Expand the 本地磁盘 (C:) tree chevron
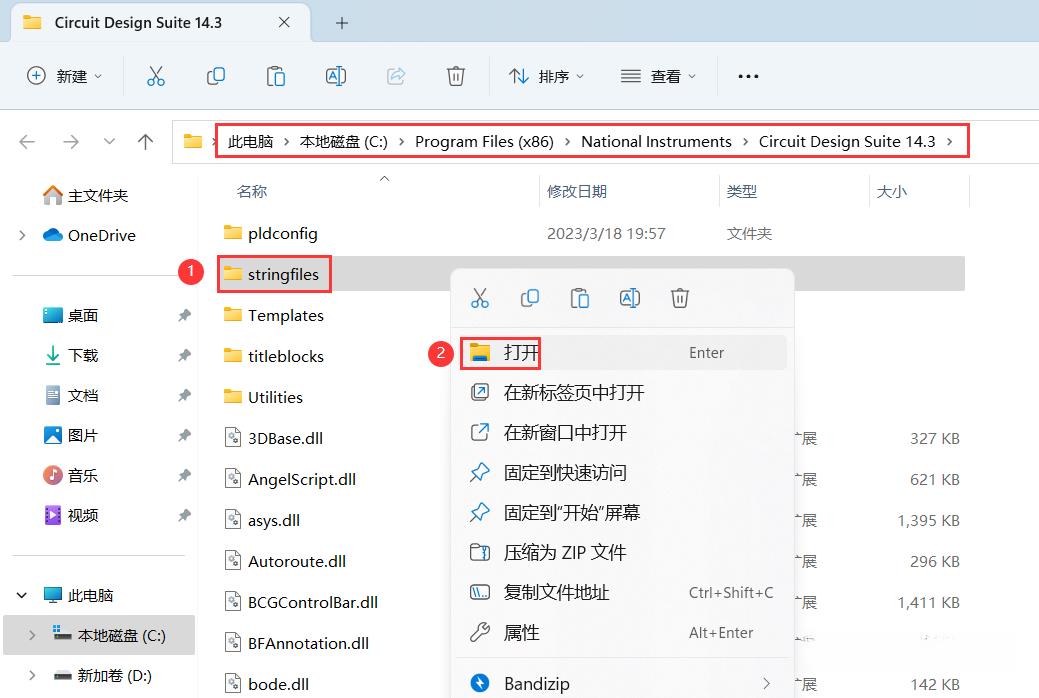This screenshot has height=698, width=1039. point(32,635)
